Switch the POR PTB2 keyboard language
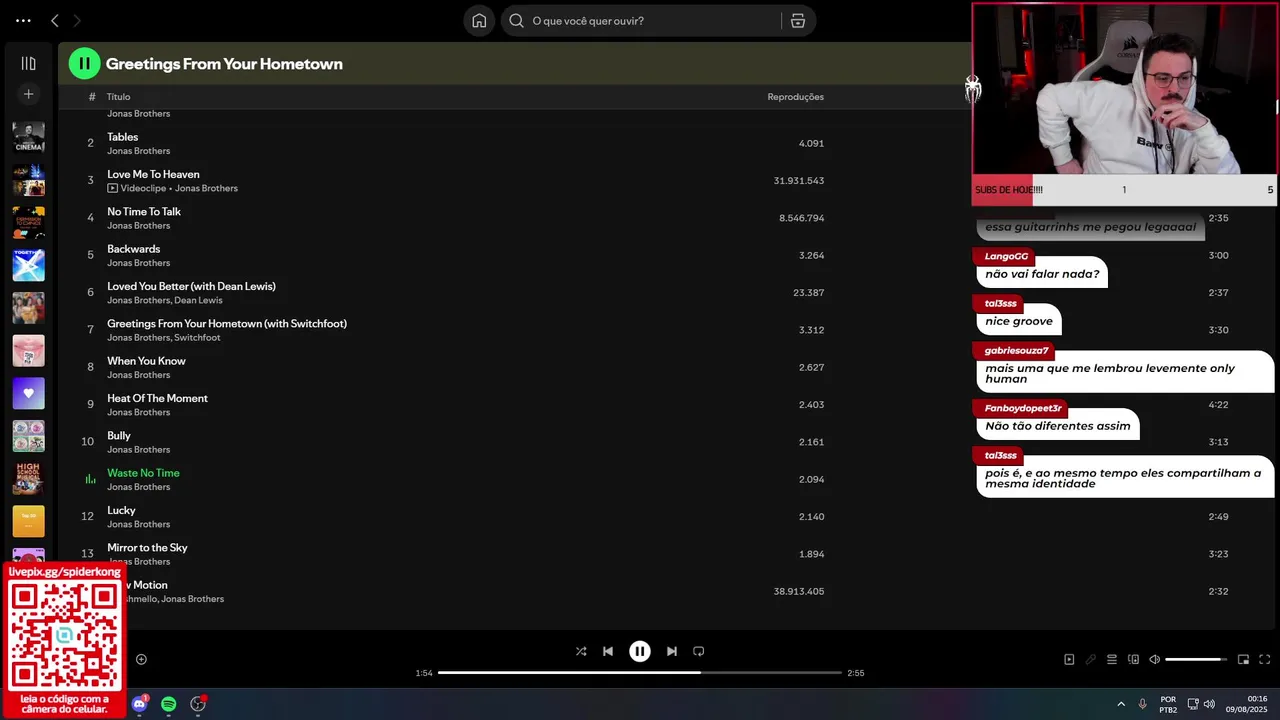Image resolution: width=1280 pixels, height=720 pixels. [1168, 704]
